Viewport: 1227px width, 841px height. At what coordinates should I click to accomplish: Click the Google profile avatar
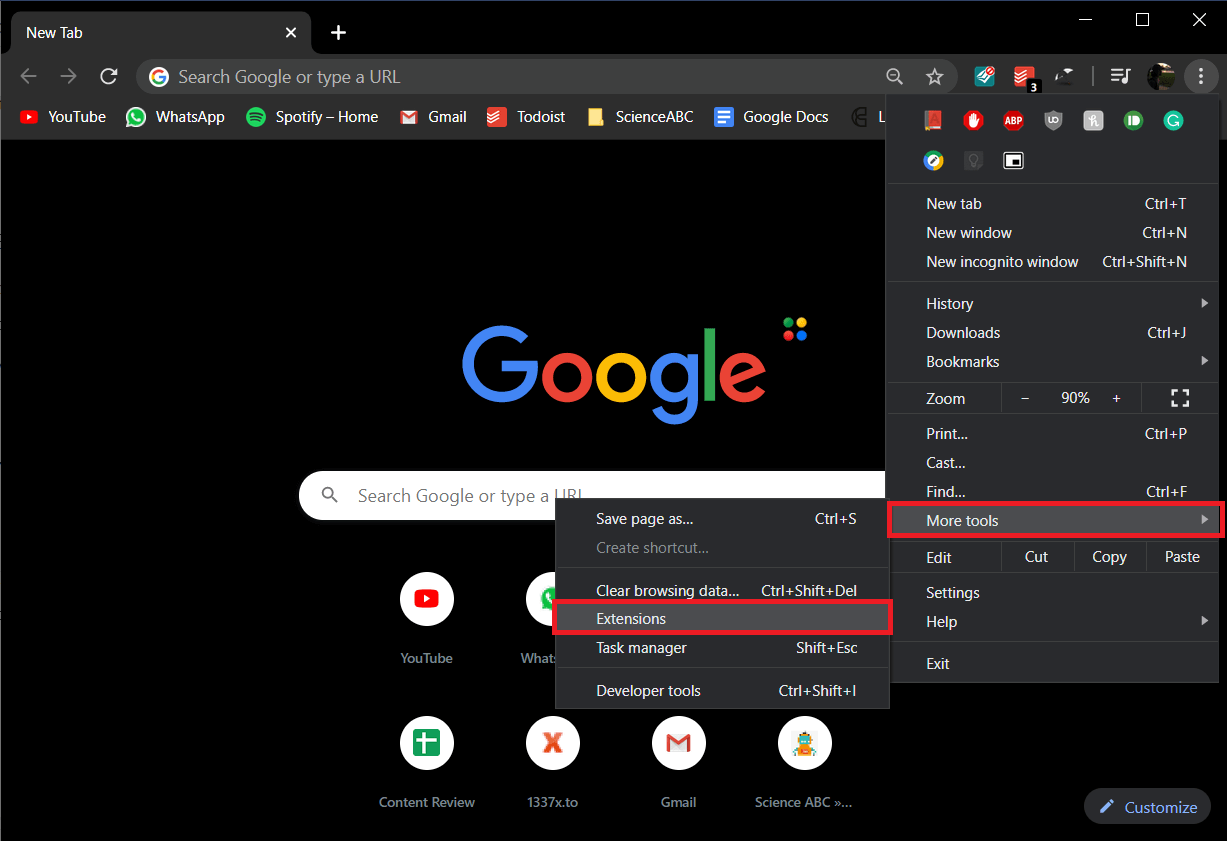click(1161, 76)
